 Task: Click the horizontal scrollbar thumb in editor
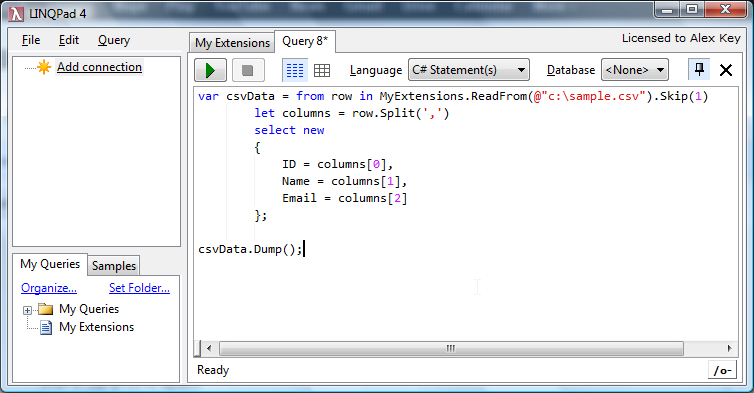[x=451, y=348]
